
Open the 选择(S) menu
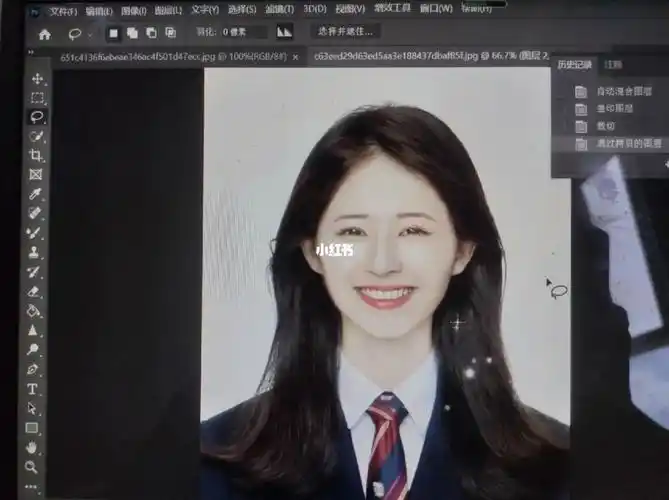click(242, 9)
